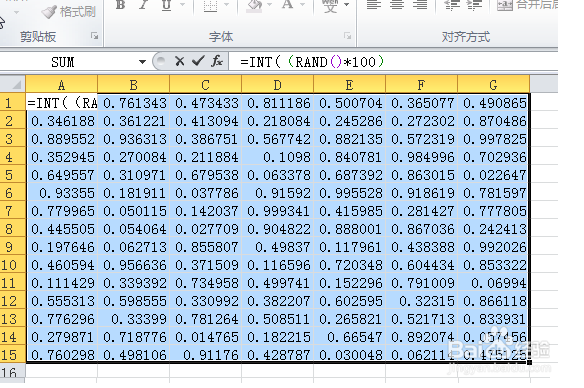This screenshot has width=584, height=388.
Task: Select column G header
Action: pos(493,85)
